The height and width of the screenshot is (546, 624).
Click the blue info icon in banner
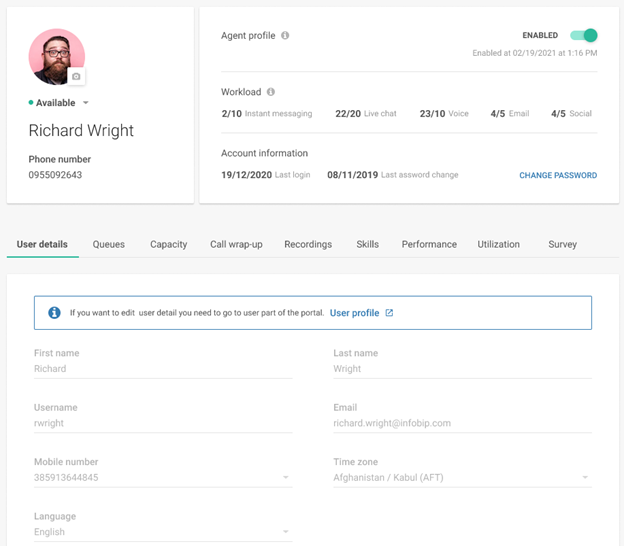[x=54, y=313]
